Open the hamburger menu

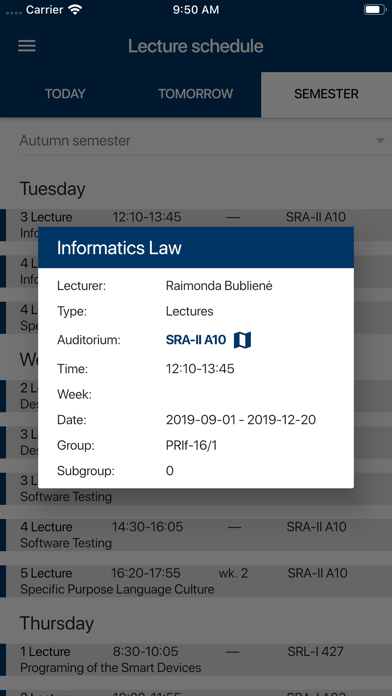point(27,46)
